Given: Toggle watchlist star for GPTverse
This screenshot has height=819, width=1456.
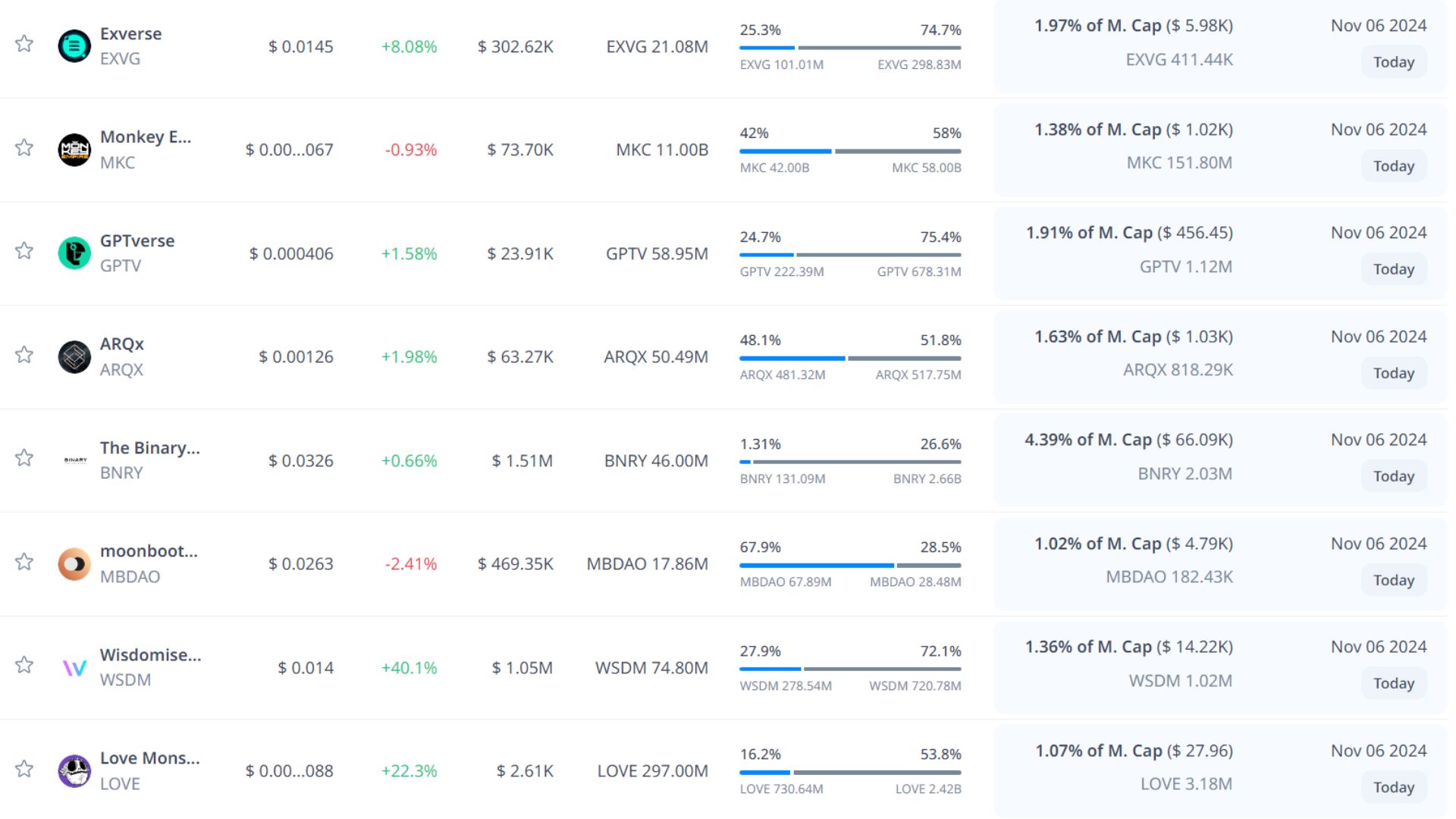Looking at the screenshot, I should click(x=24, y=251).
